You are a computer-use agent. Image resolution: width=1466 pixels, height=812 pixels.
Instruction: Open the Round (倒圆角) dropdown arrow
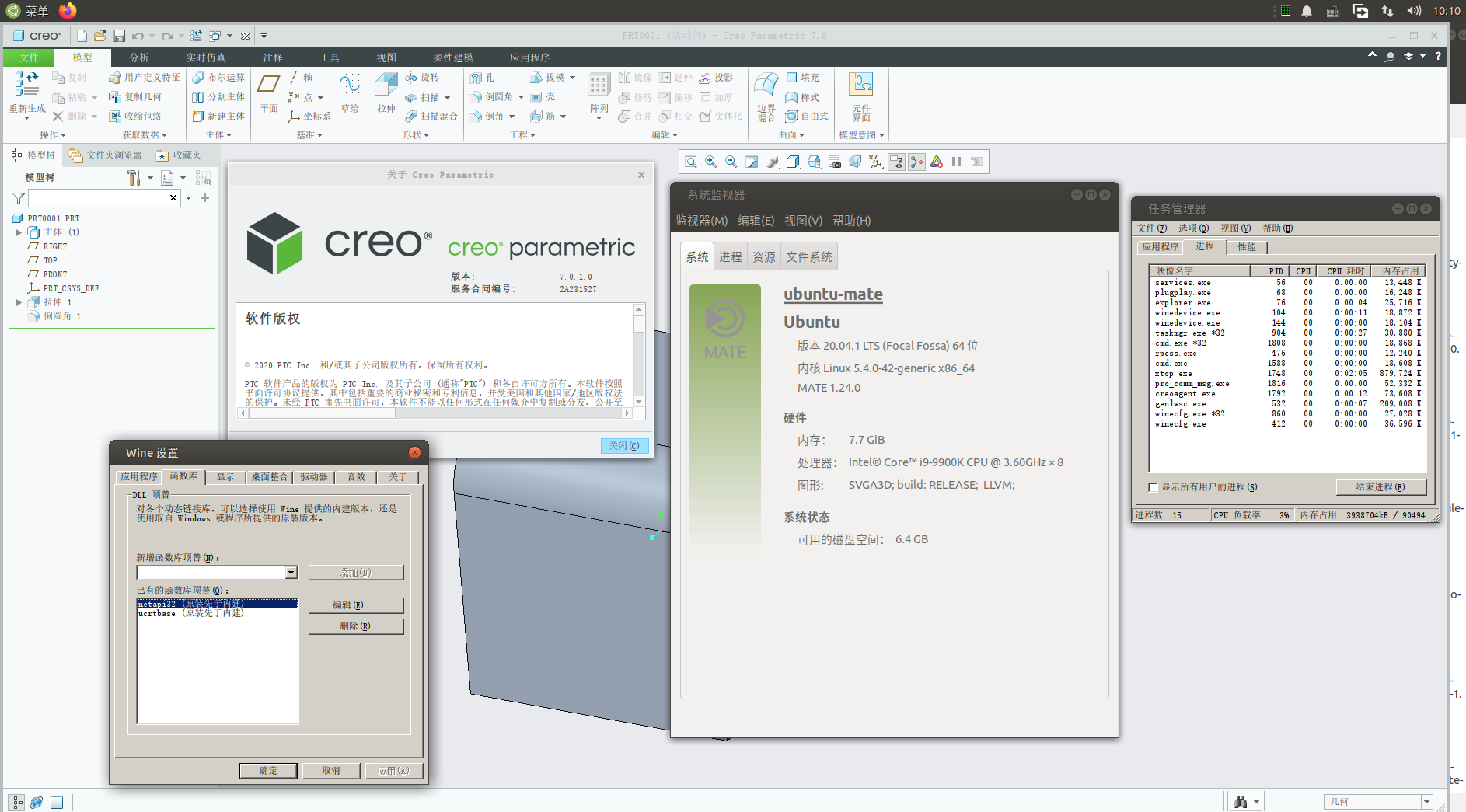pyautogui.click(x=521, y=98)
